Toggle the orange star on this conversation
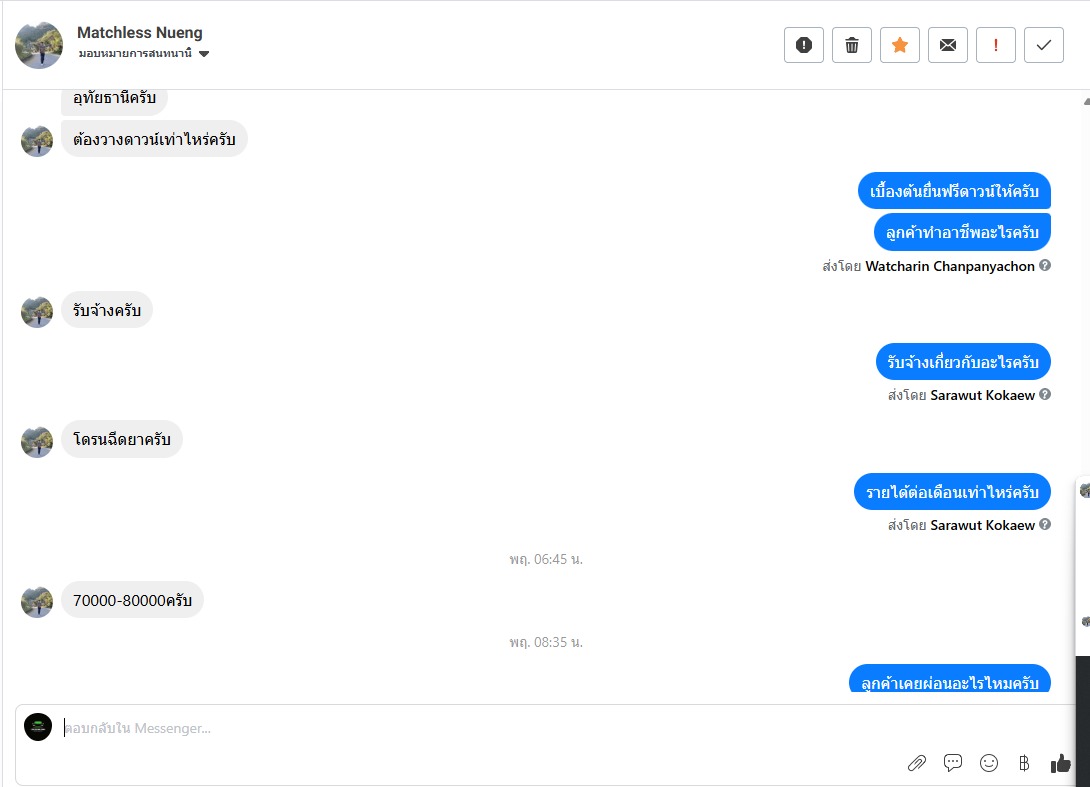 tap(900, 45)
